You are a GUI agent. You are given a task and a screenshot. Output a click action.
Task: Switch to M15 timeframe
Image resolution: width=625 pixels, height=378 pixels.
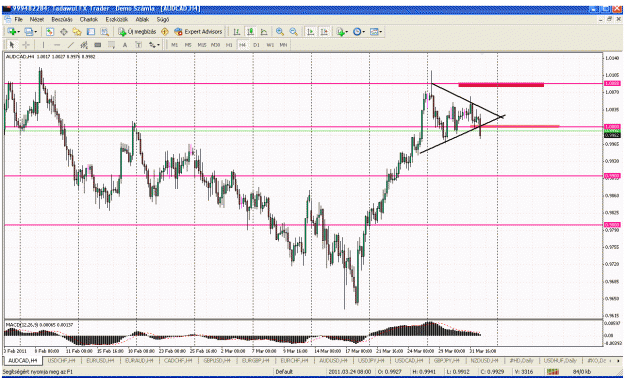202,45
